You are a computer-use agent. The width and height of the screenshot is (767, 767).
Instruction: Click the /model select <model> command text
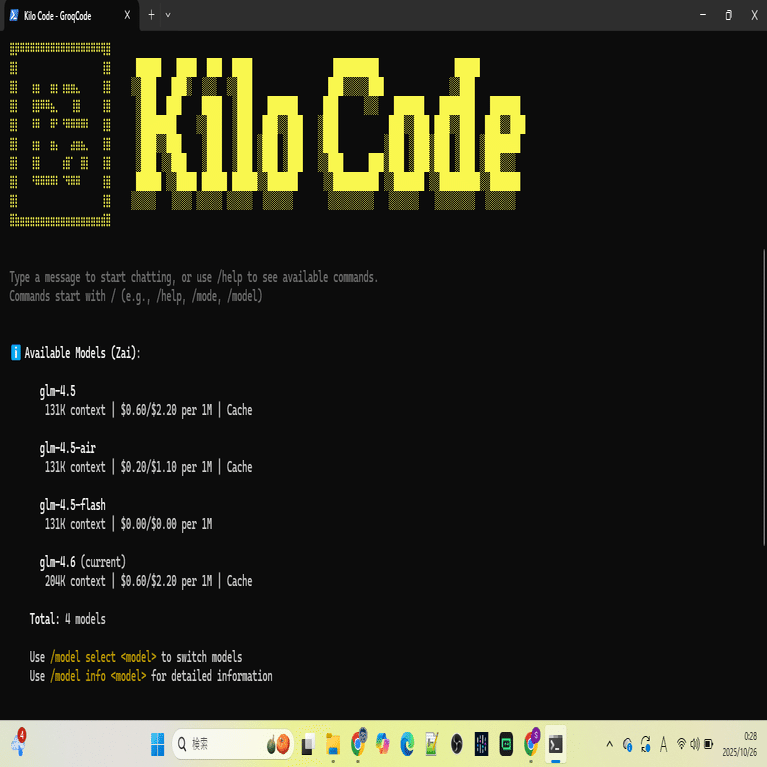tap(103, 657)
